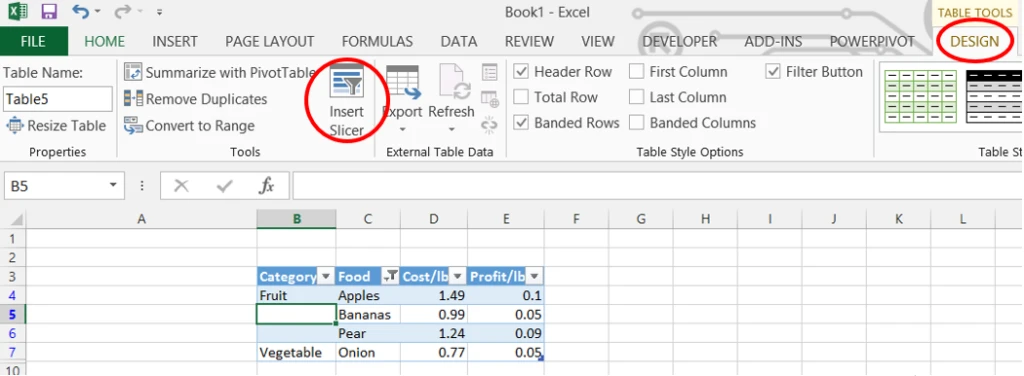Toggle the Filter Button checkbox
The width and height of the screenshot is (1024, 376).
click(x=773, y=72)
